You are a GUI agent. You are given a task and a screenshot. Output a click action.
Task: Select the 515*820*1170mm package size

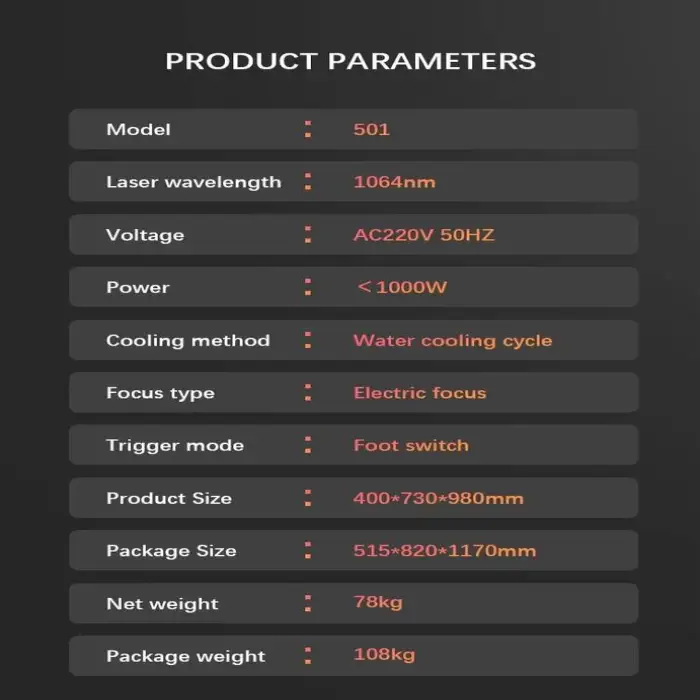click(x=444, y=550)
